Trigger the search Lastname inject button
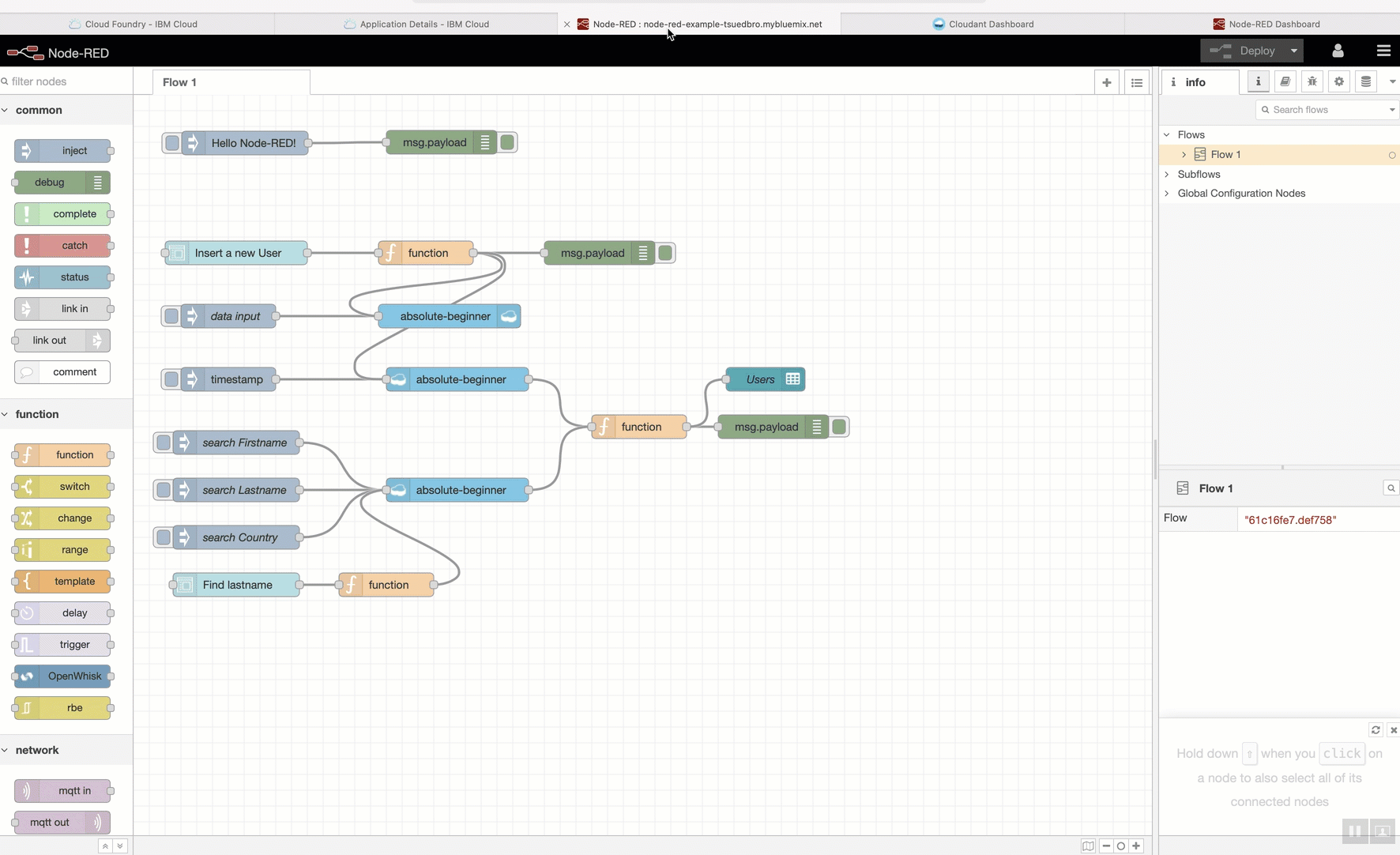 (163, 490)
